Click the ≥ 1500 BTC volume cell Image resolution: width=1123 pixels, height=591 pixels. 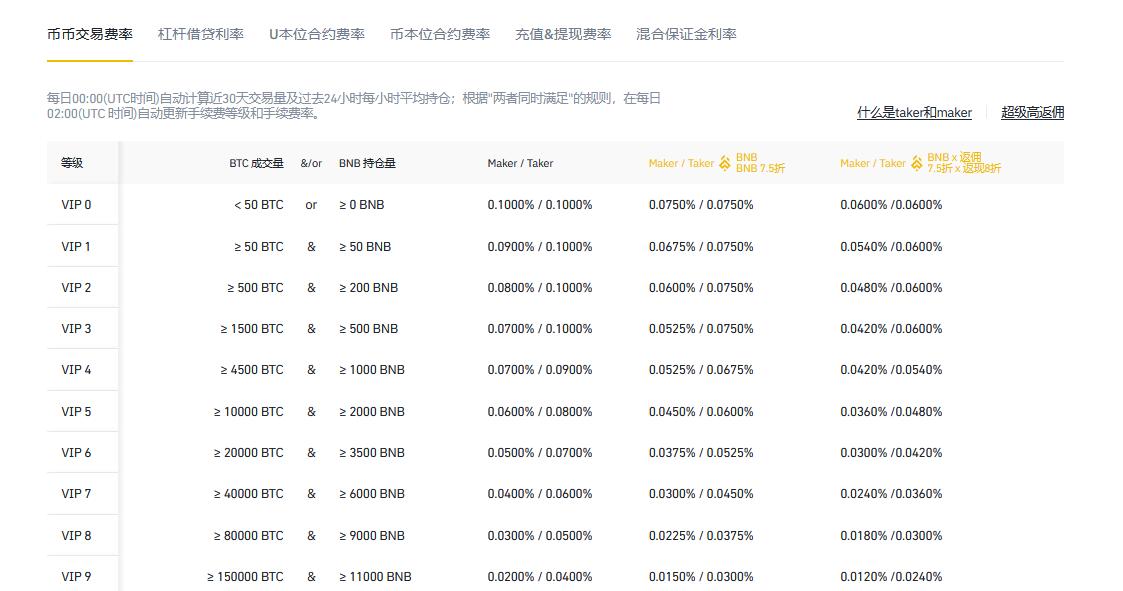point(252,329)
